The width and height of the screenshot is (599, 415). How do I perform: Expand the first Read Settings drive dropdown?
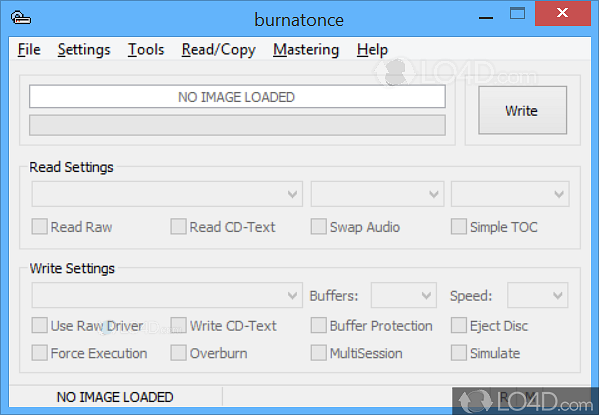coord(167,194)
